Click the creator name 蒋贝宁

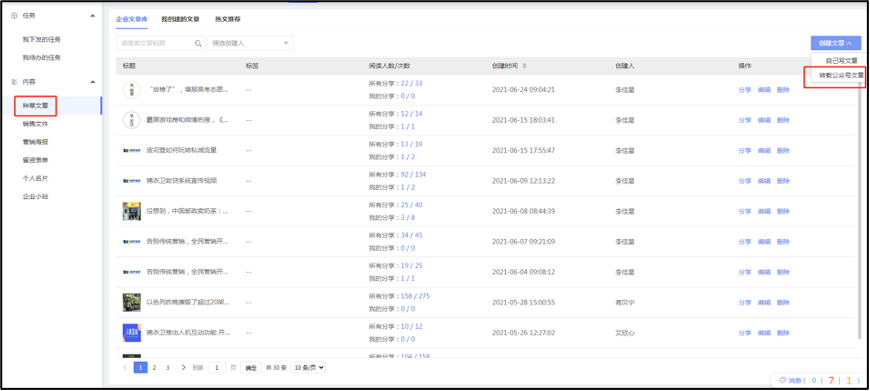[625, 303]
